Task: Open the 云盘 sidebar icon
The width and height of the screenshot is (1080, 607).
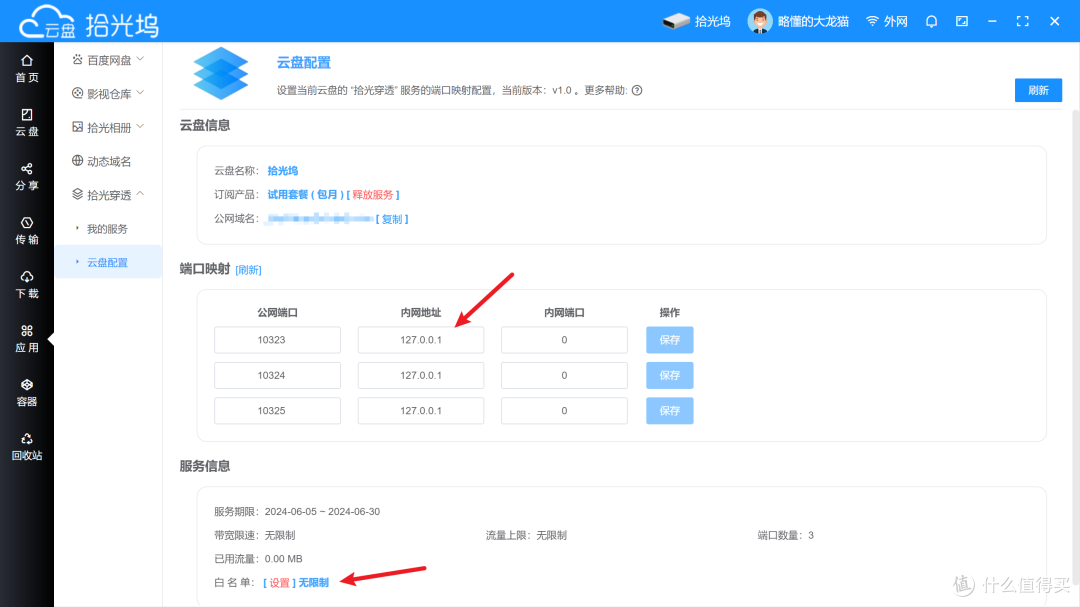Action: coord(27,122)
